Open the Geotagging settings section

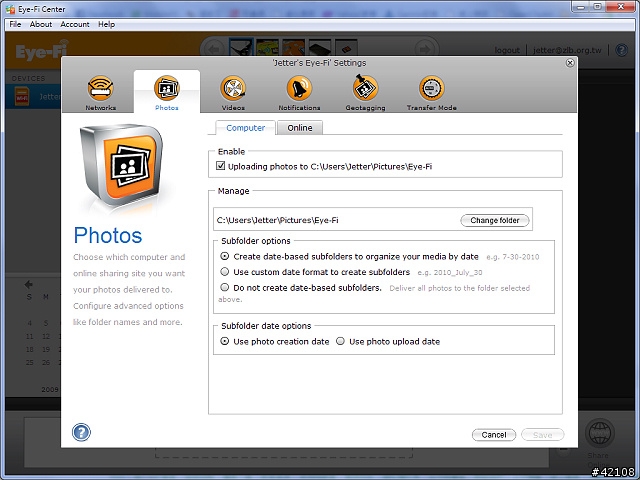click(365, 93)
